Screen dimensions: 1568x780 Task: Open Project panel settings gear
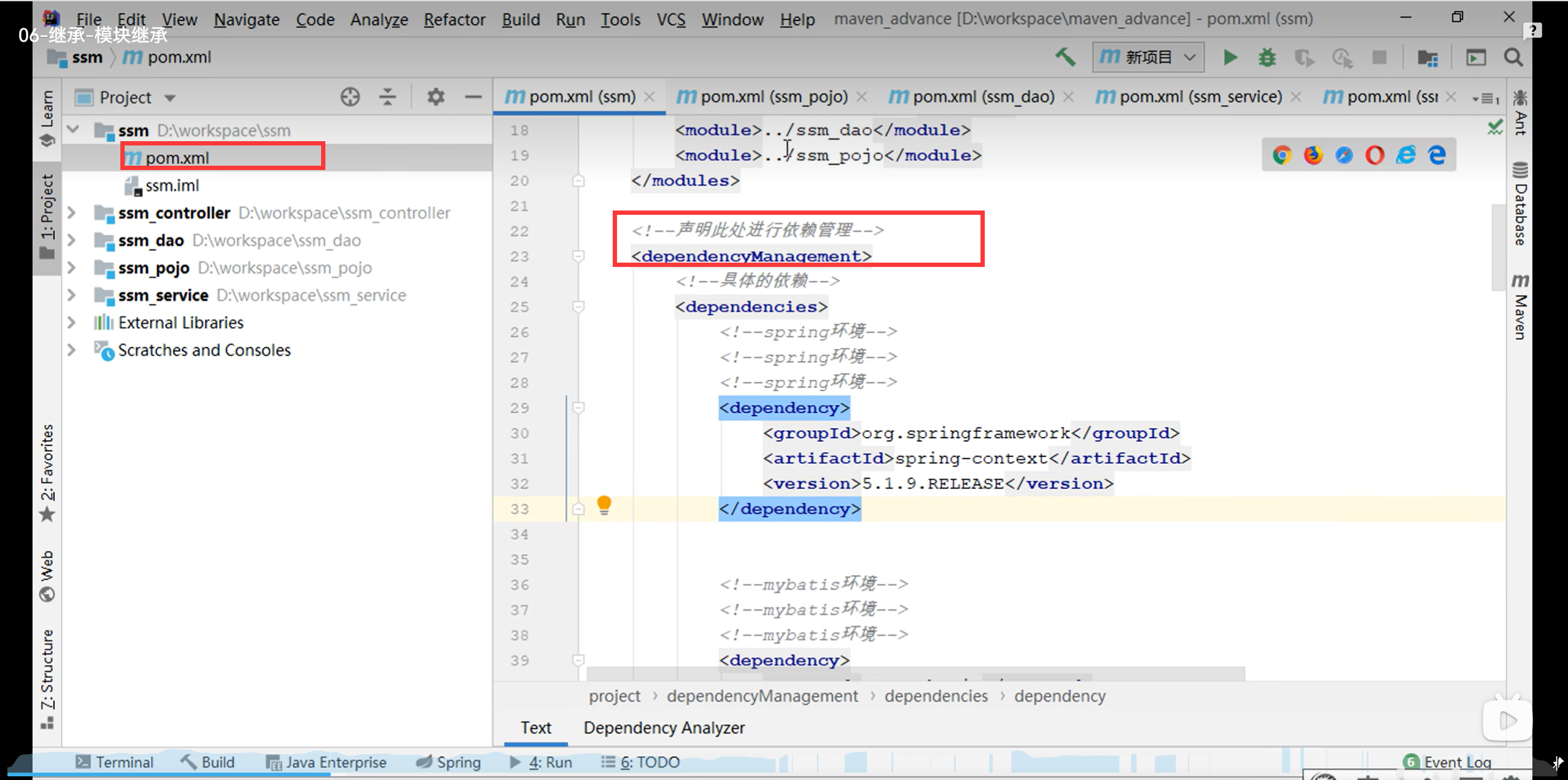435,97
